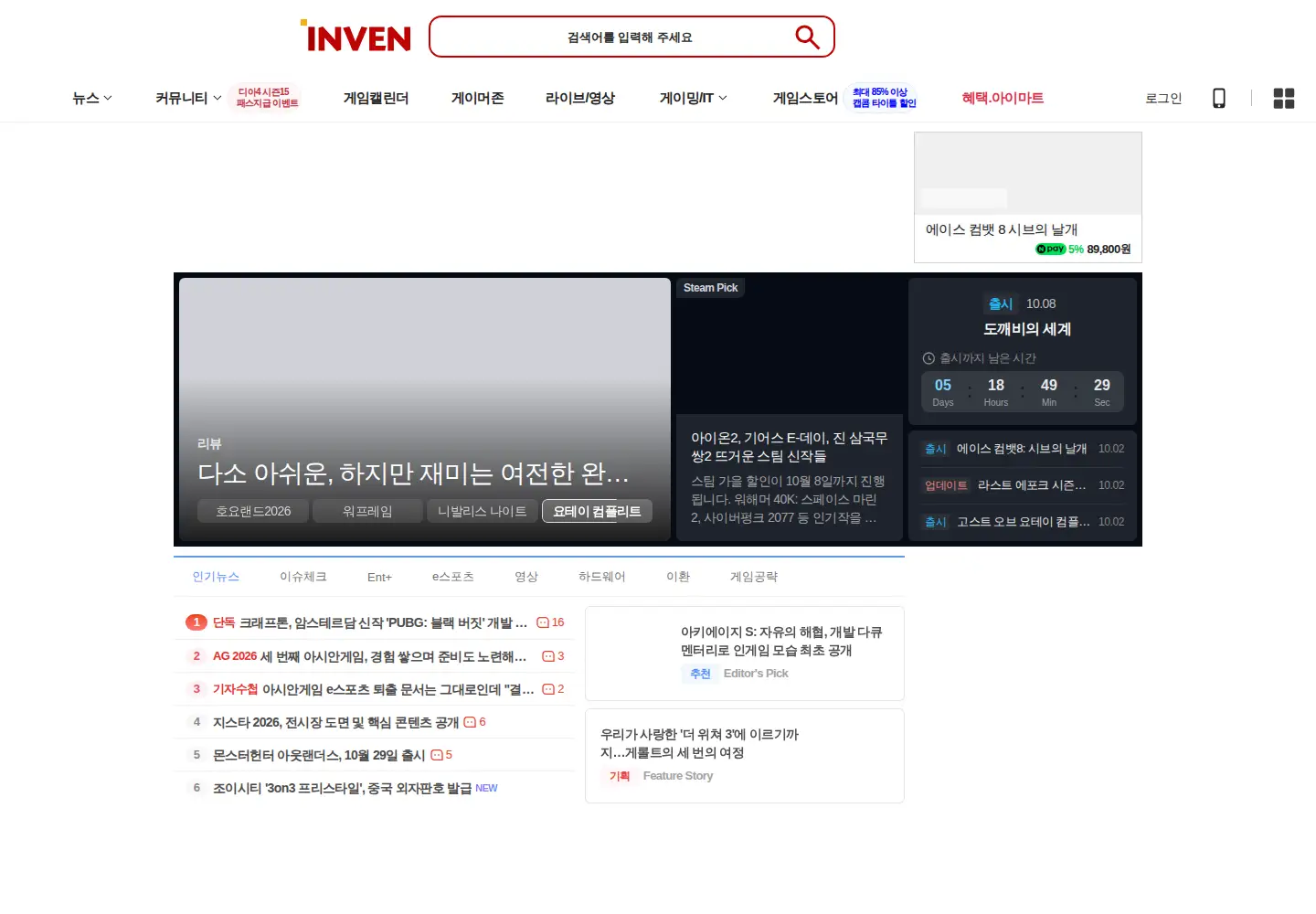Click the 로그인 link
Screen dimensions: 1316x914
point(1163,98)
